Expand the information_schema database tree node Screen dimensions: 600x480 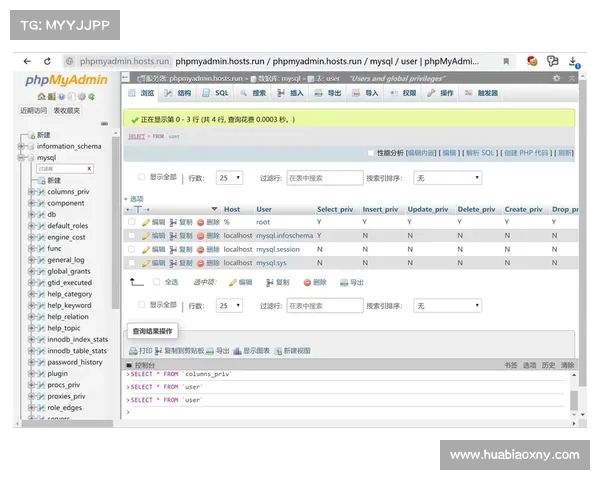click(x=22, y=146)
